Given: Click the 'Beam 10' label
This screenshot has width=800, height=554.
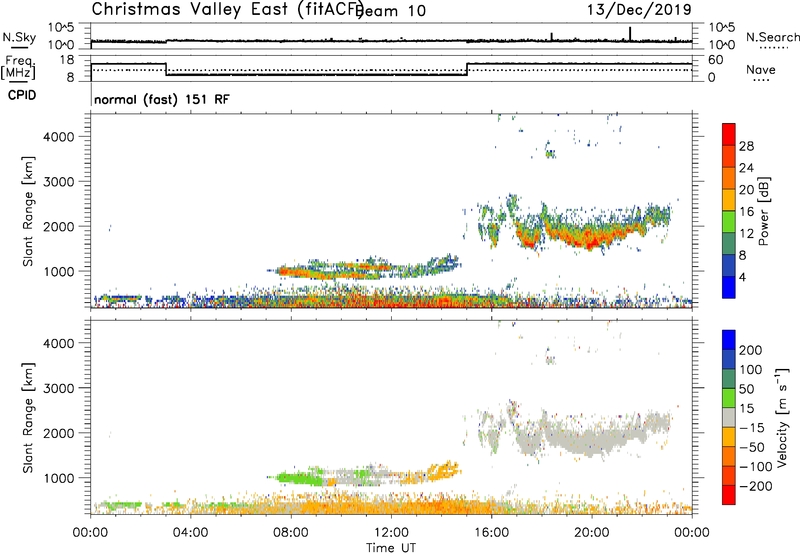Looking at the screenshot, I should (392, 11).
